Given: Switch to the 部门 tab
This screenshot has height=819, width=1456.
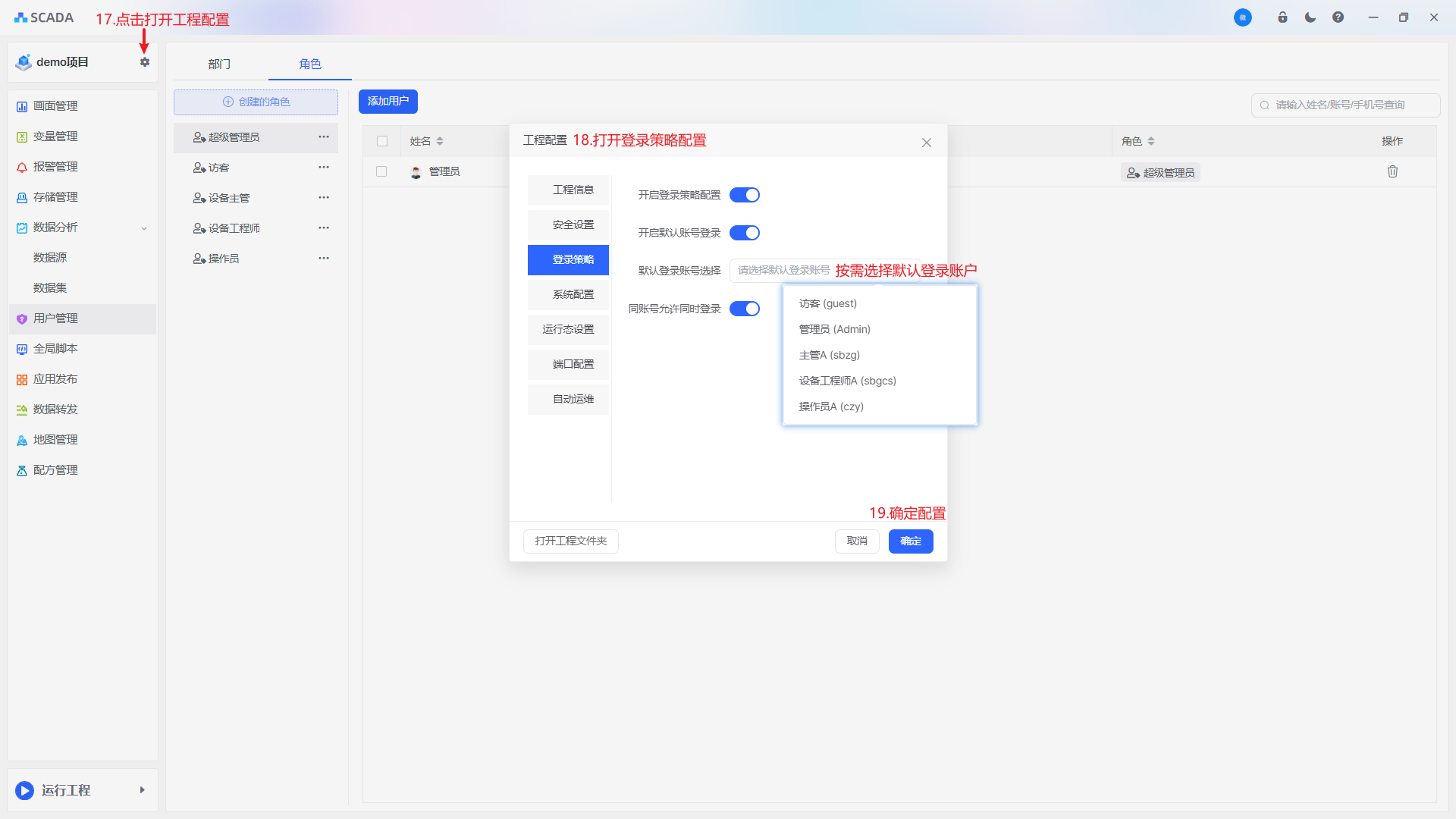Looking at the screenshot, I should [x=219, y=64].
